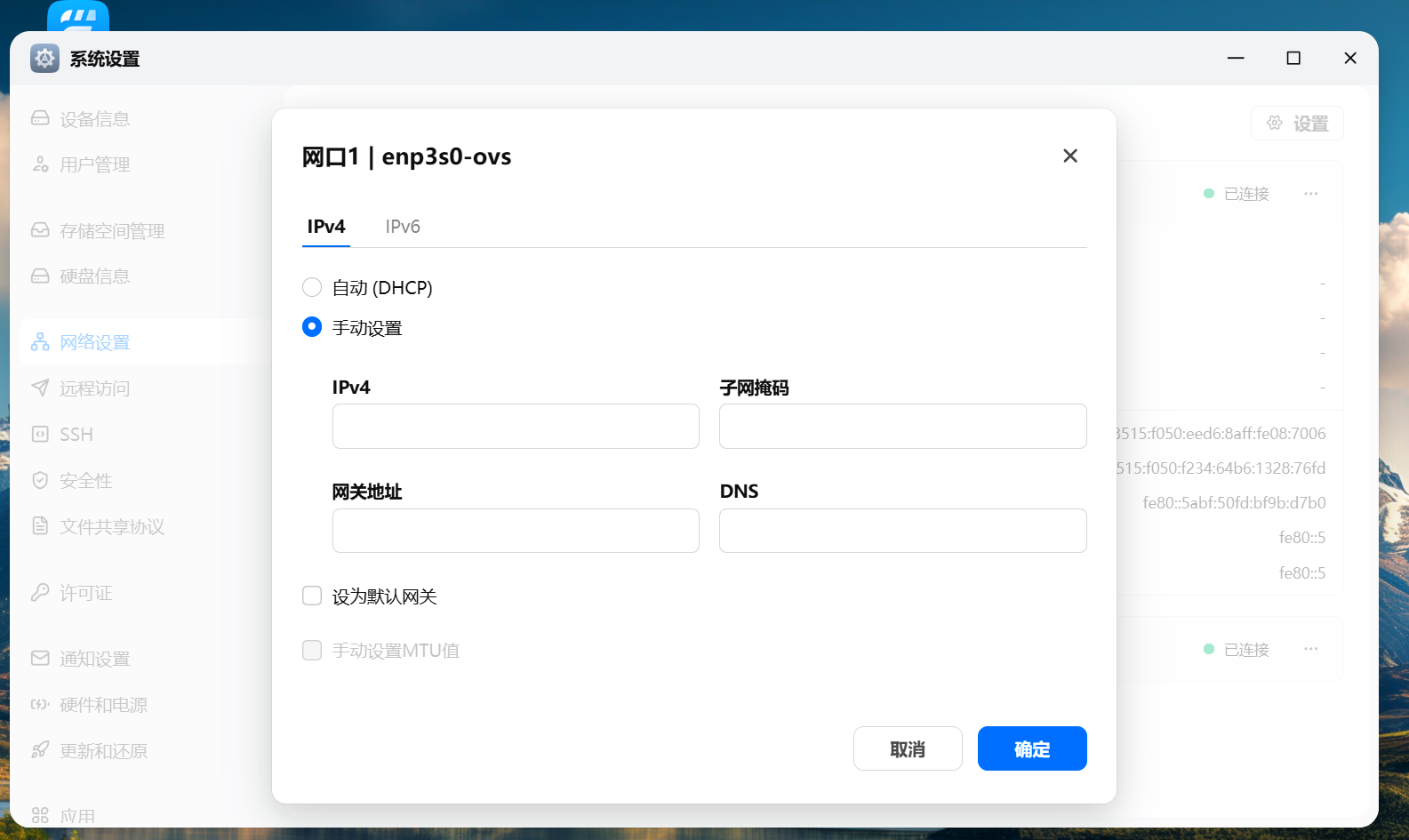Switch to the IPv4 tab
Screen dimensions: 1409x840
tap(326, 227)
